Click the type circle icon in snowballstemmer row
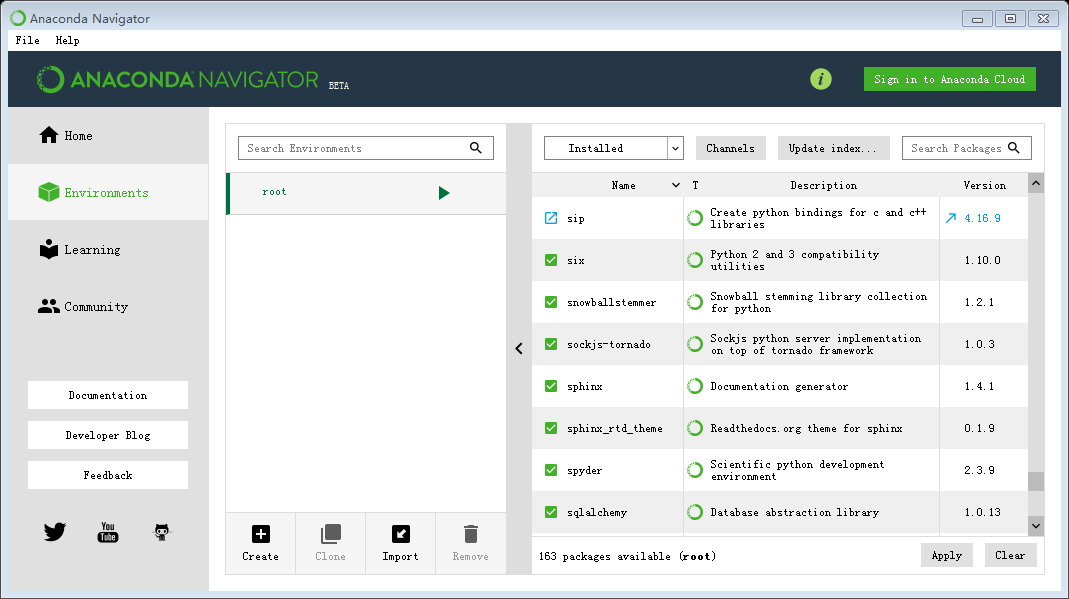1069x599 pixels. click(x=695, y=302)
